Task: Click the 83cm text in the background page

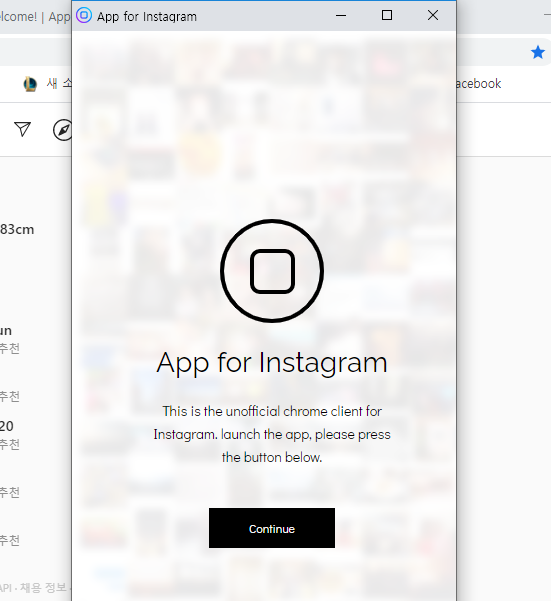Action: tap(17, 229)
